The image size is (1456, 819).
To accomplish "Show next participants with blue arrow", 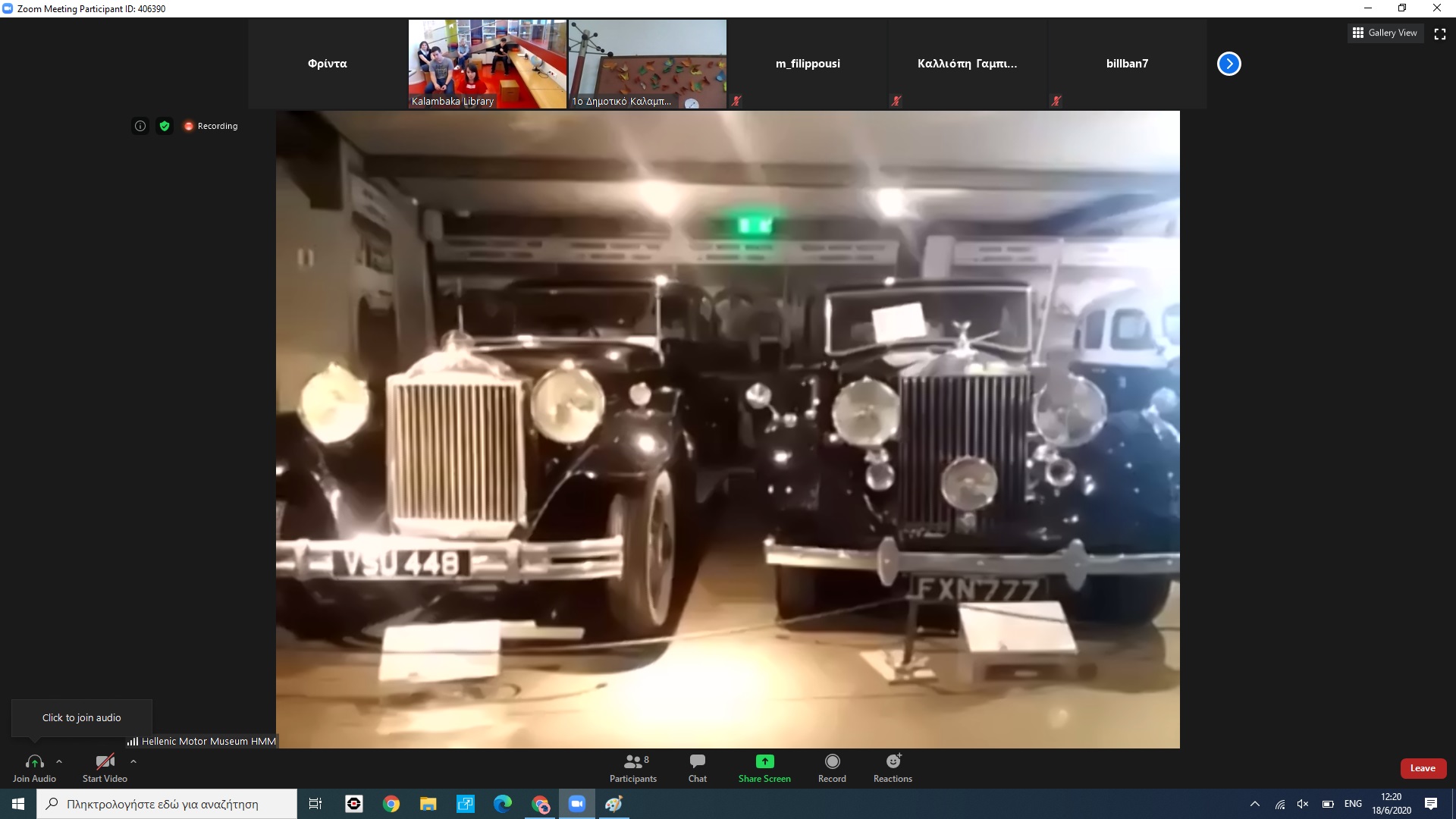I will coord(1229,64).
